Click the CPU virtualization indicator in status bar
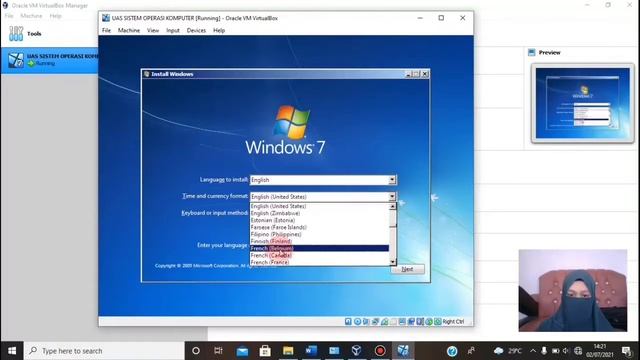Screen dimensions: 640x360 click(x=420, y=322)
